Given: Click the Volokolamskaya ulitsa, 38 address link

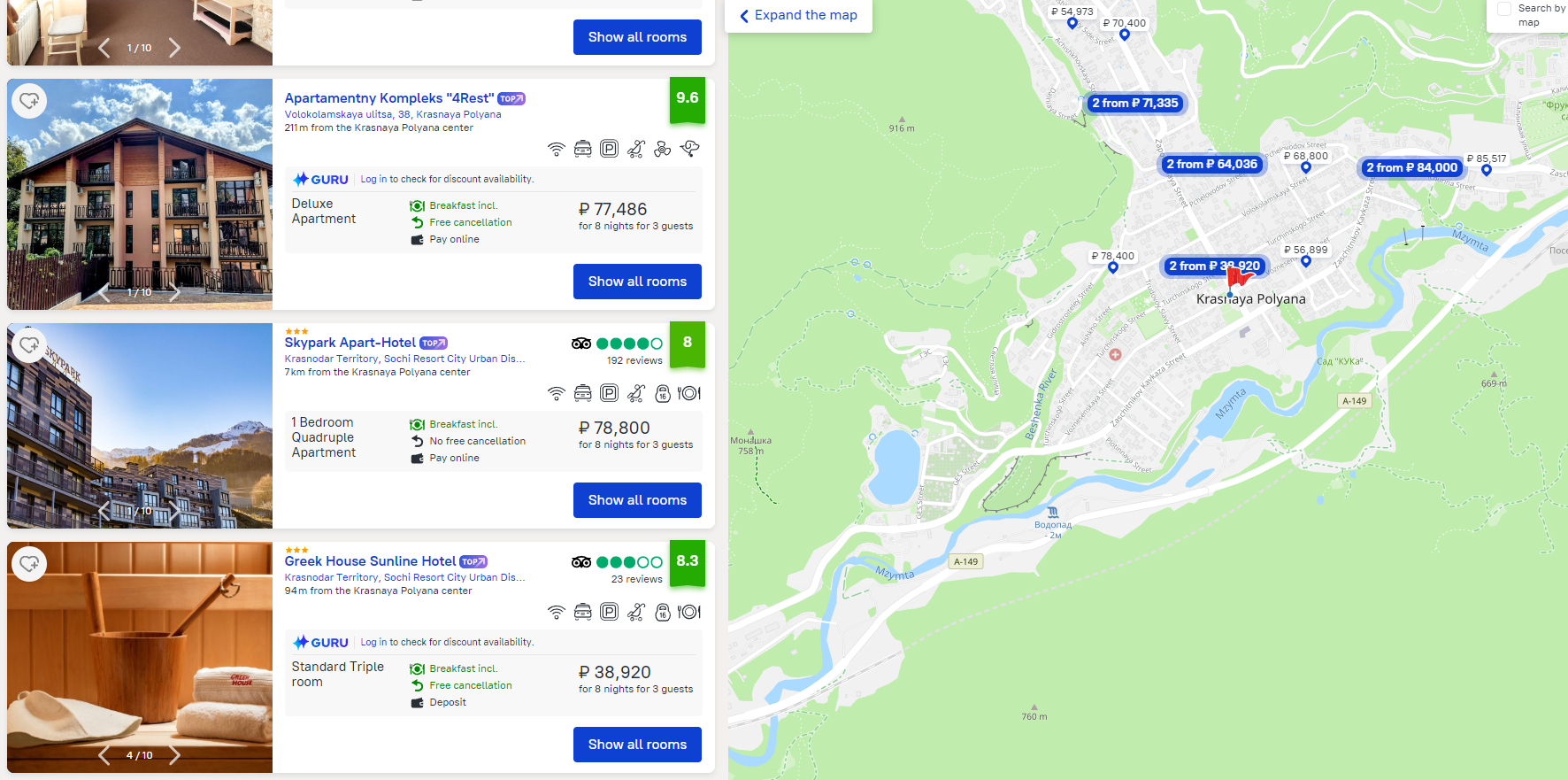Looking at the screenshot, I should (393, 114).
